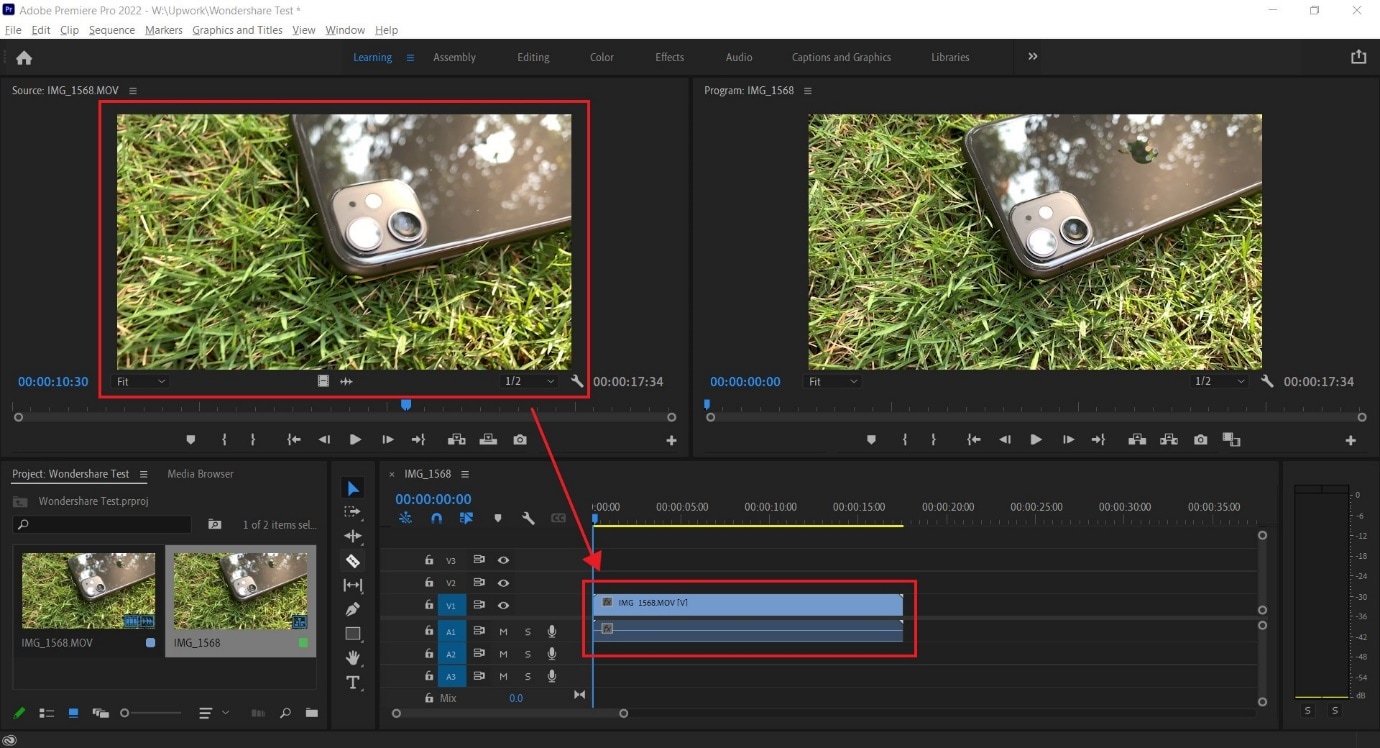This screenshot has width=1380, height=748.
Task: Open Source monitor Fit zoom dropdown
Action: 142,382
